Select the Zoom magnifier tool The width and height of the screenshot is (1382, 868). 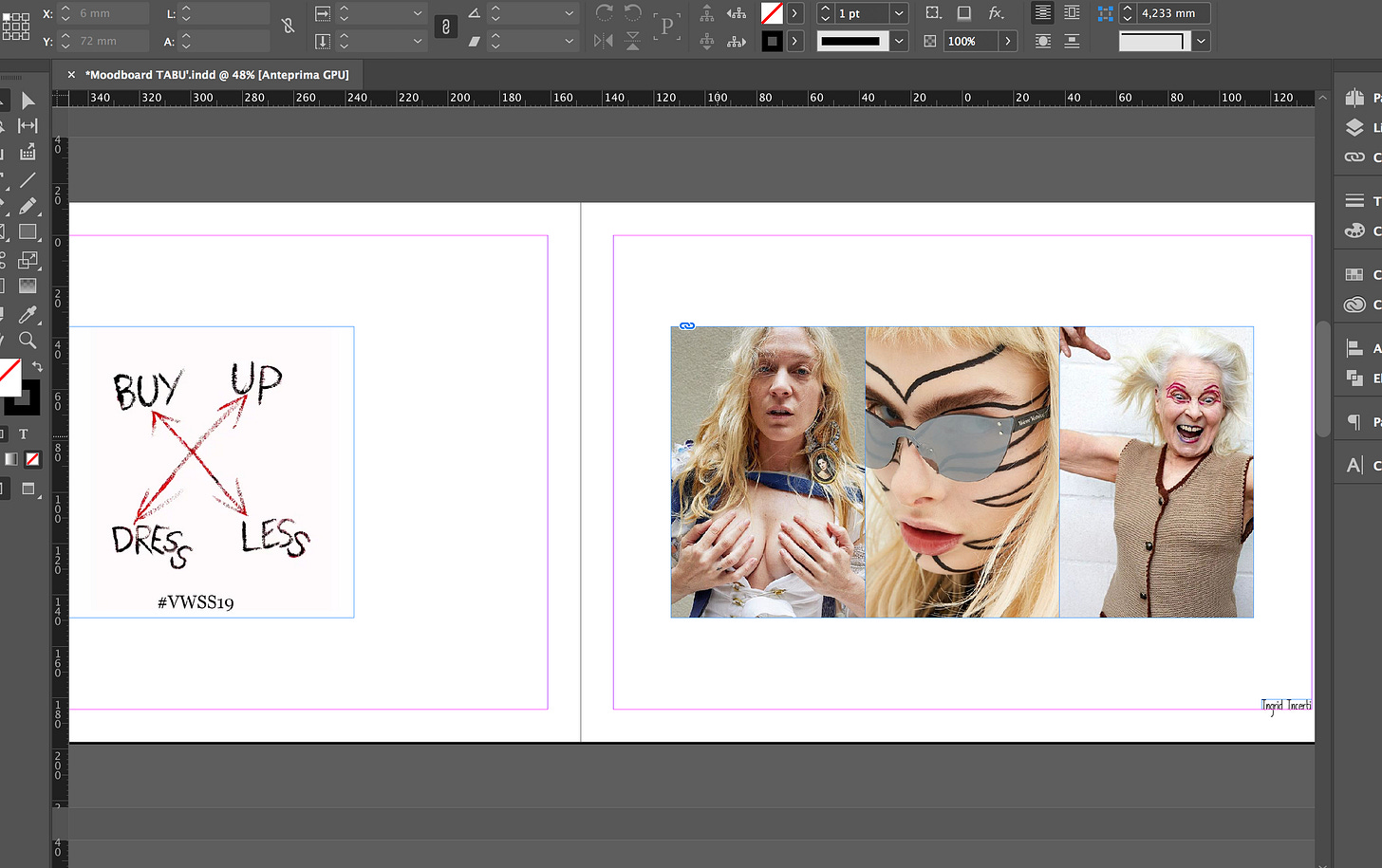28,340
